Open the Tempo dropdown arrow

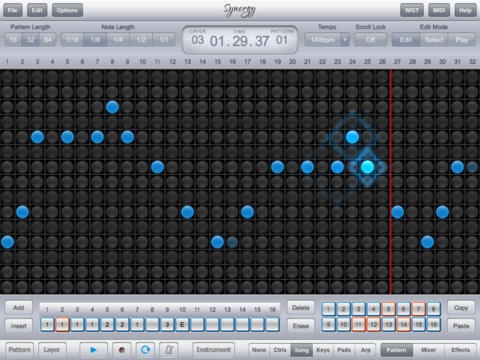point(345,40)
